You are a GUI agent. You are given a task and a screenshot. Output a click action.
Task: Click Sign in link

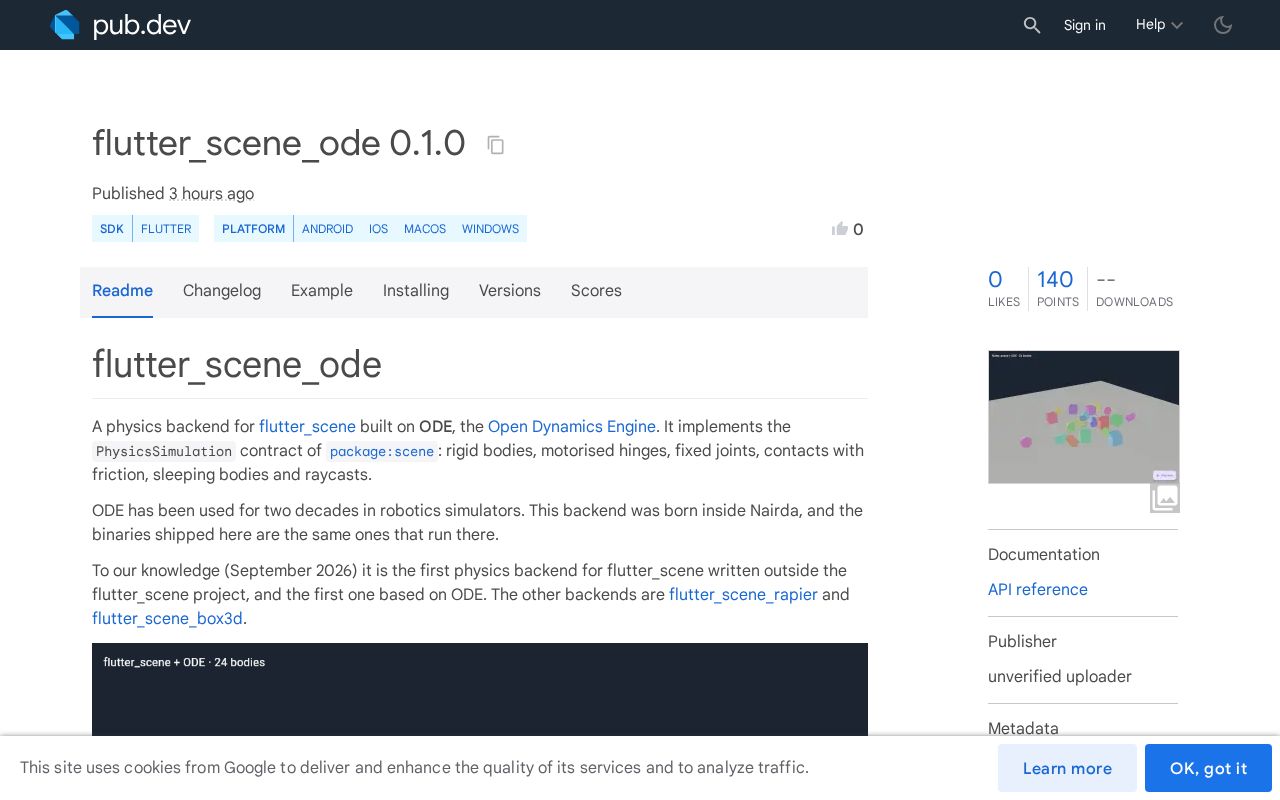pos(1085,25)
